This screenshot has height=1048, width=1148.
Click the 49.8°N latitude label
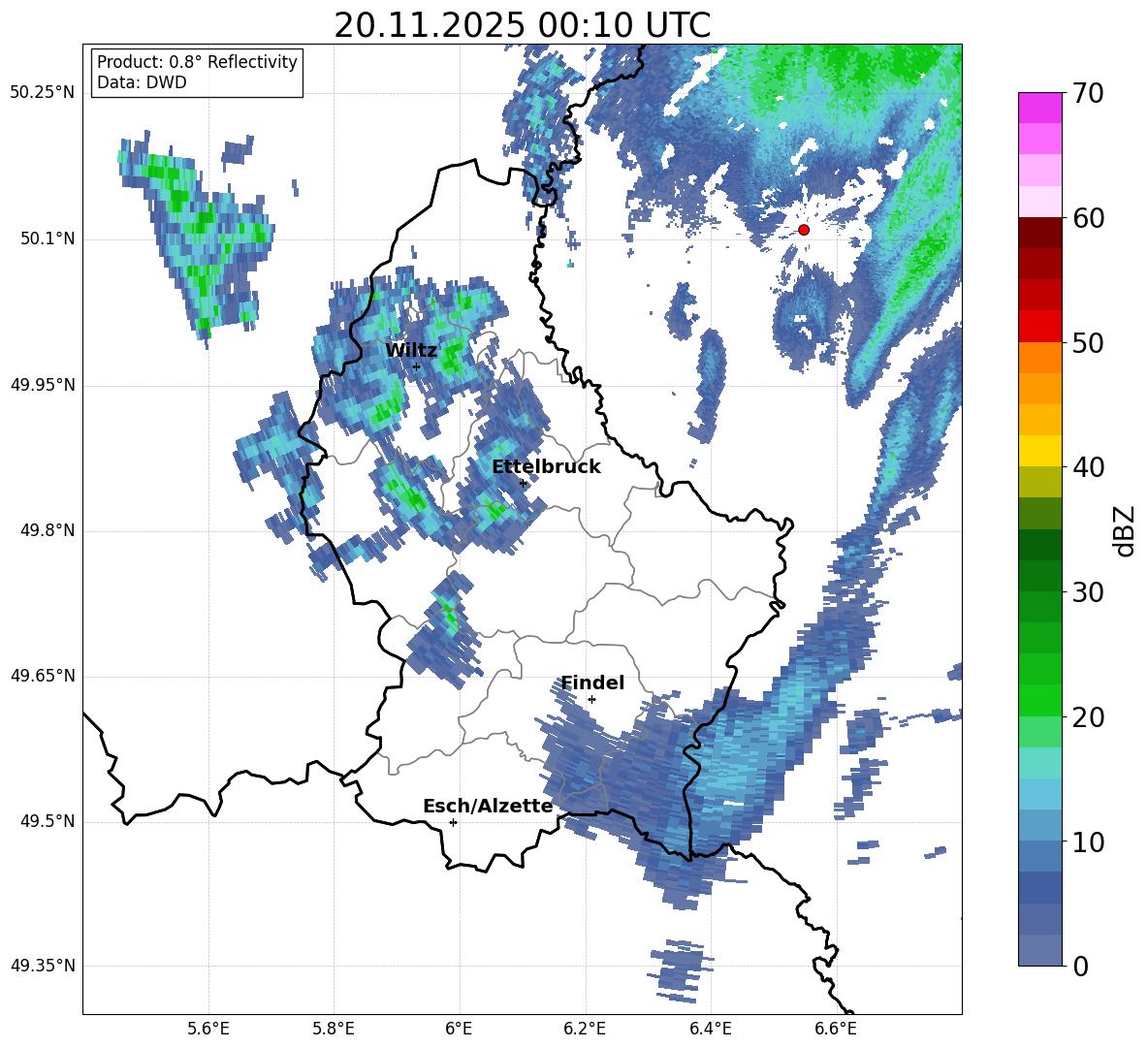pyautogui.click(x=48, y=530)
